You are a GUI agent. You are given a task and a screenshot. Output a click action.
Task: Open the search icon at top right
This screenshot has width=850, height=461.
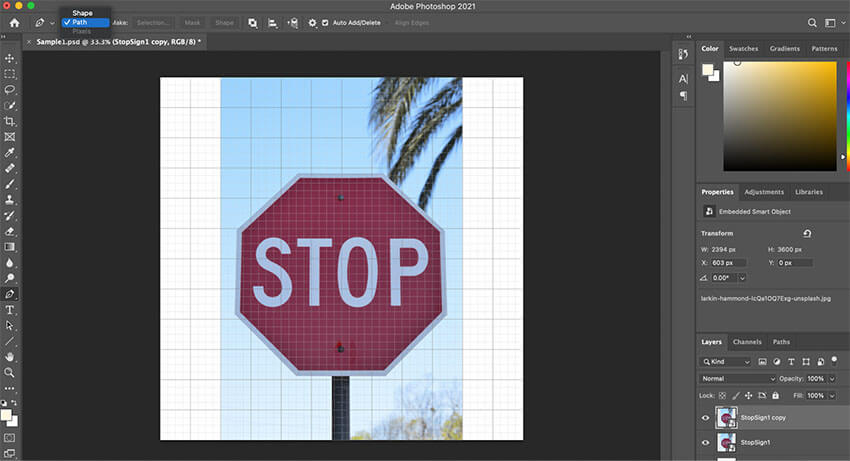click(812, 23)
